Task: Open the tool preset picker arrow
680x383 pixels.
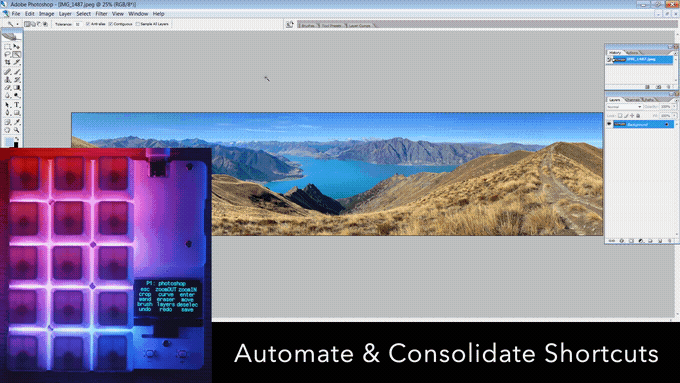Action: tap(17, 24)
